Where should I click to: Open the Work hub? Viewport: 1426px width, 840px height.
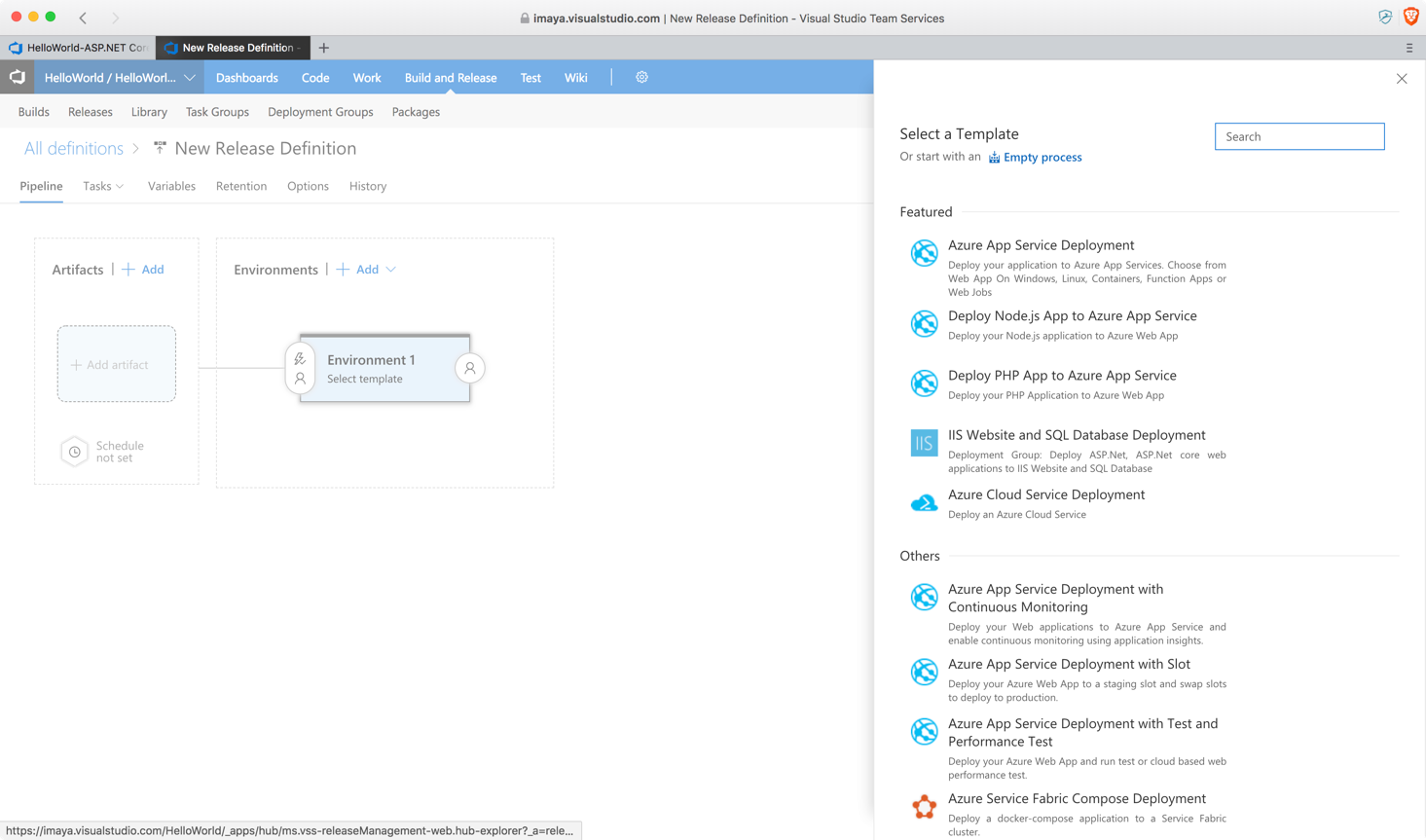367,78
